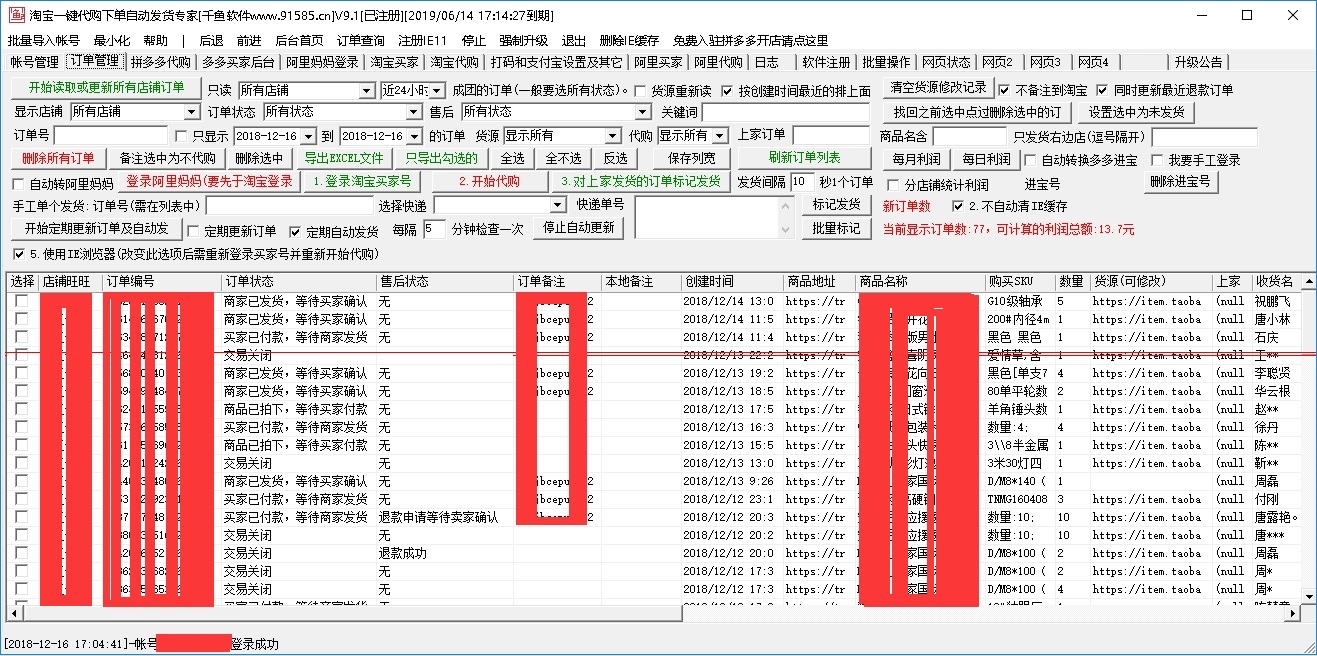The width and height of the screenshot is (1317, 656).
Task: Open the 选择快递 courier dropdown
Action: point(558,206)
